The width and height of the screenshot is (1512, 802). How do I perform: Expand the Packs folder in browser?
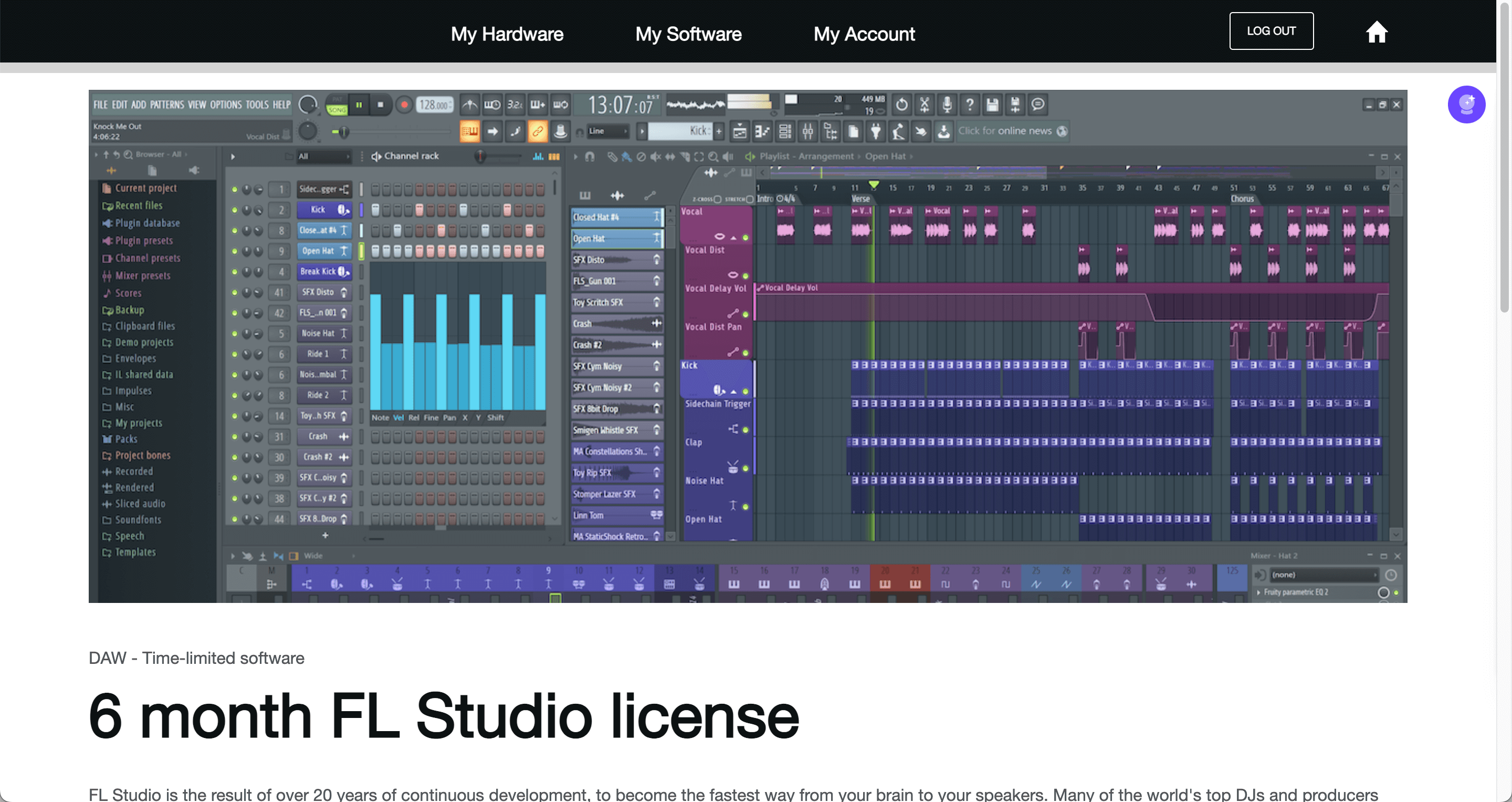pyautogui.click(x=126, y=437)
